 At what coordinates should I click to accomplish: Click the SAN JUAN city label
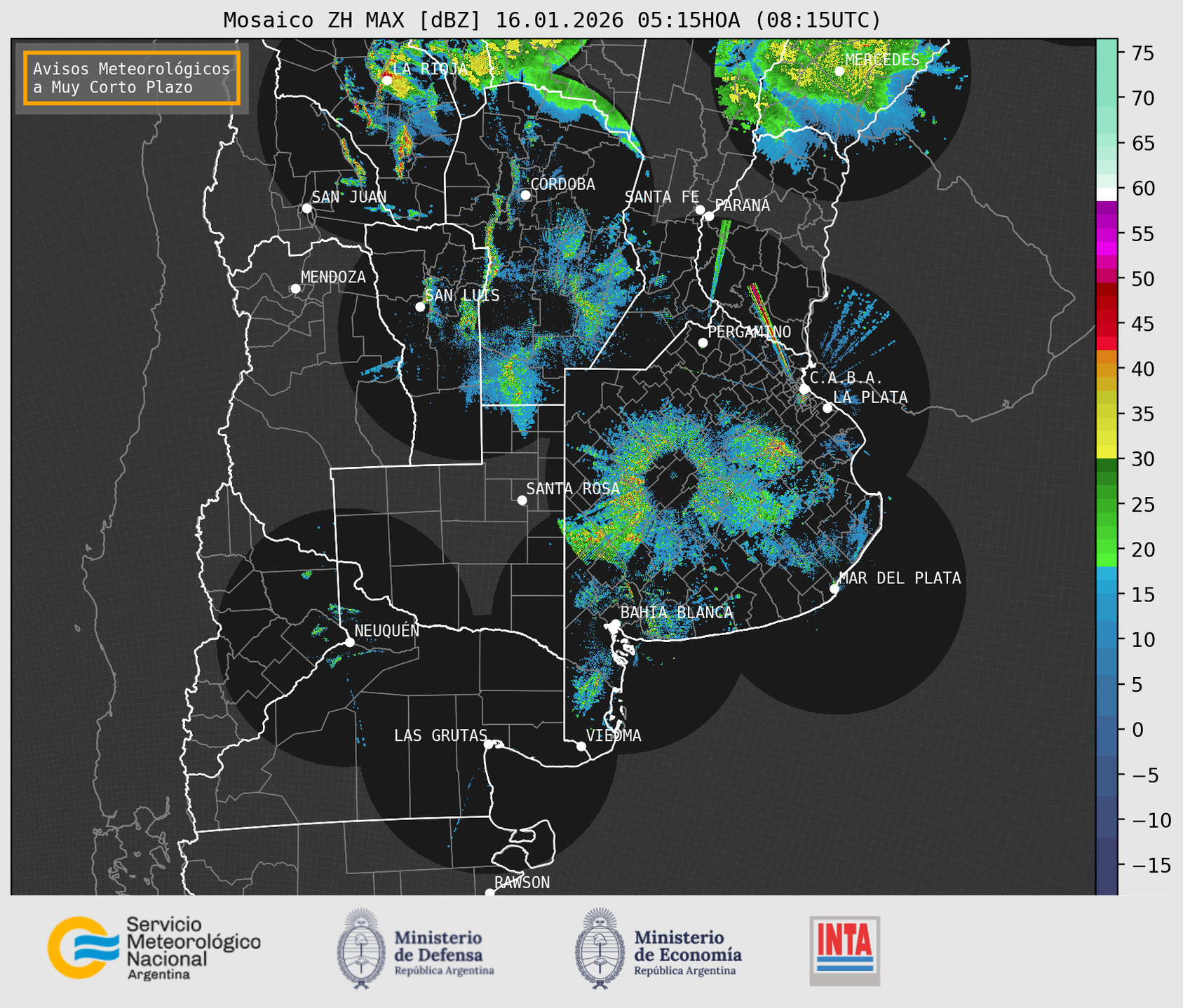click(349, 197)
